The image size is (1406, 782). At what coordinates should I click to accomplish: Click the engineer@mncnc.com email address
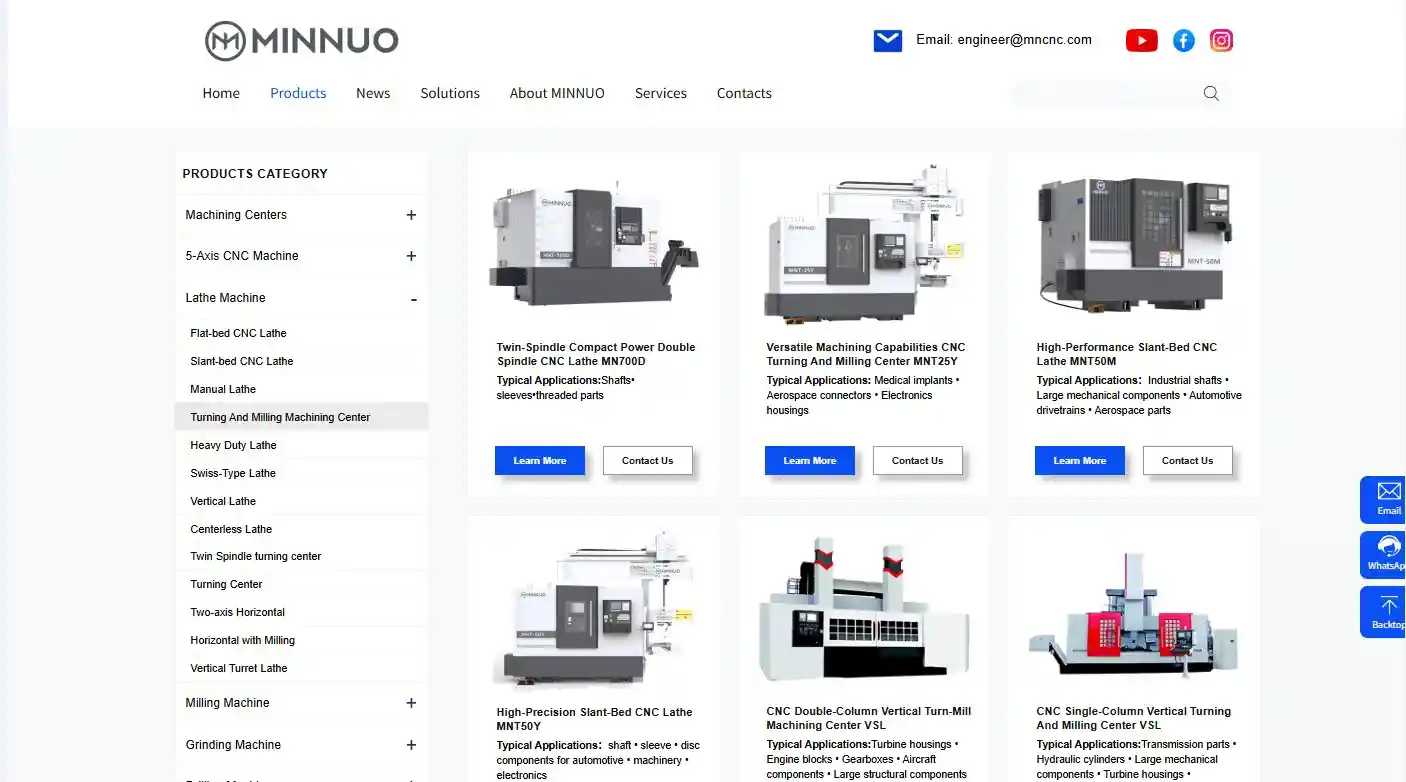pos(1024,40)
